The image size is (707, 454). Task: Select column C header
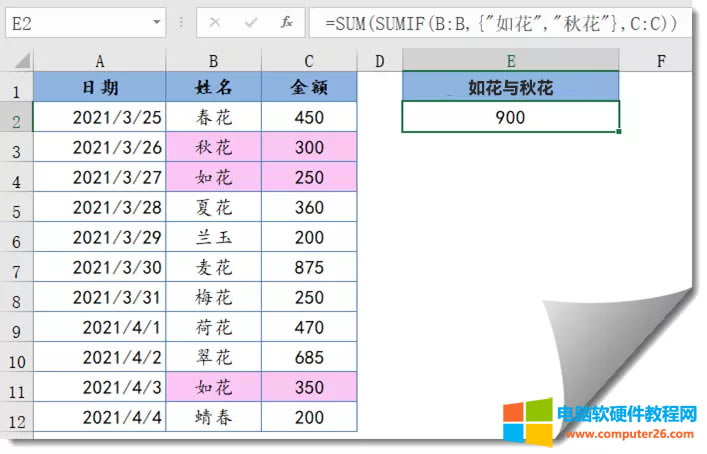pos(309,61)
